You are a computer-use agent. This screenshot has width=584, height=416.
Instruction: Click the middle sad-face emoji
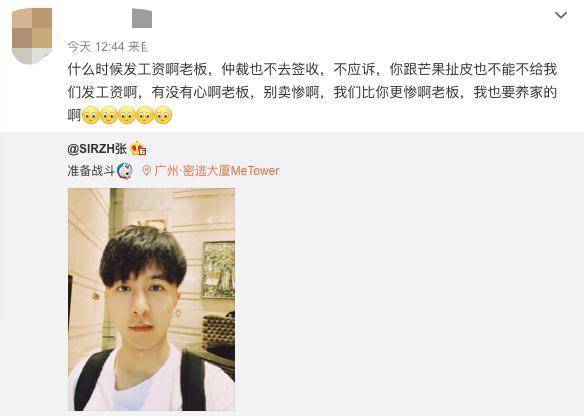[127, 115]
